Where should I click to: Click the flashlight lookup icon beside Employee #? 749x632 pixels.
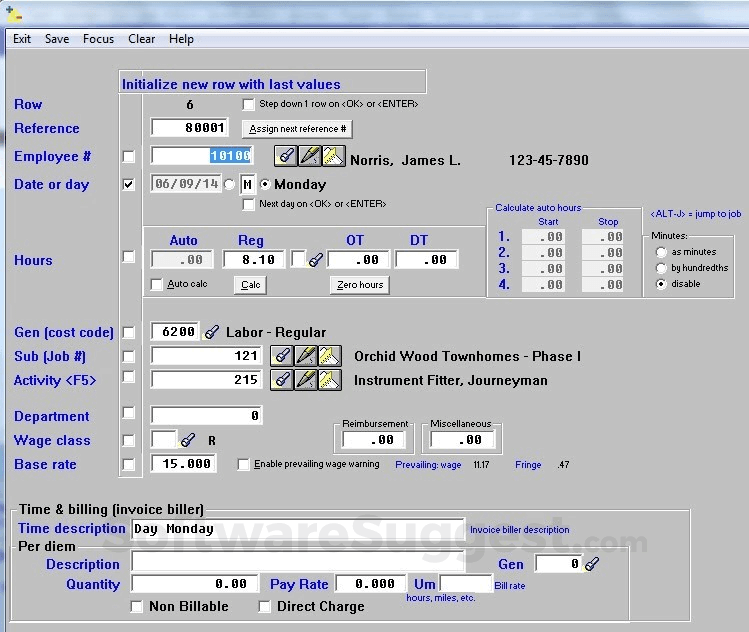tap(285, 156)
